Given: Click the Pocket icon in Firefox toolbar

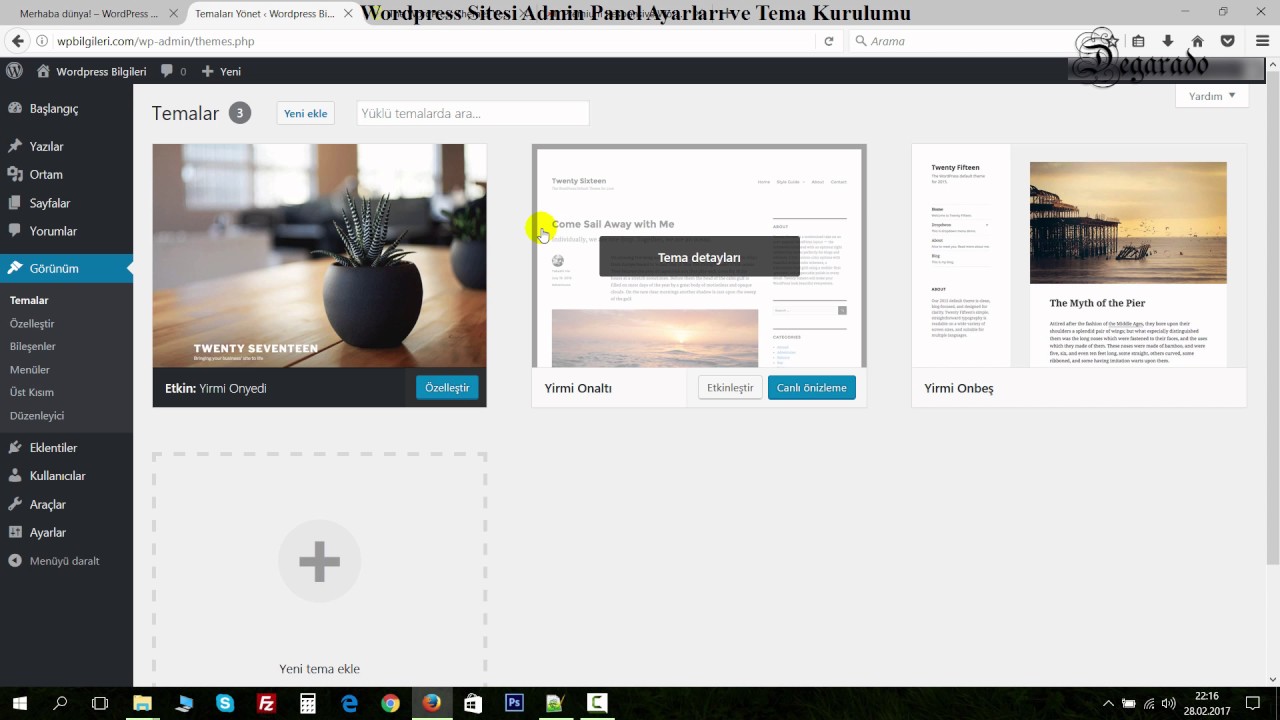Looking at the screenshot, I should tap(1227, 41).
